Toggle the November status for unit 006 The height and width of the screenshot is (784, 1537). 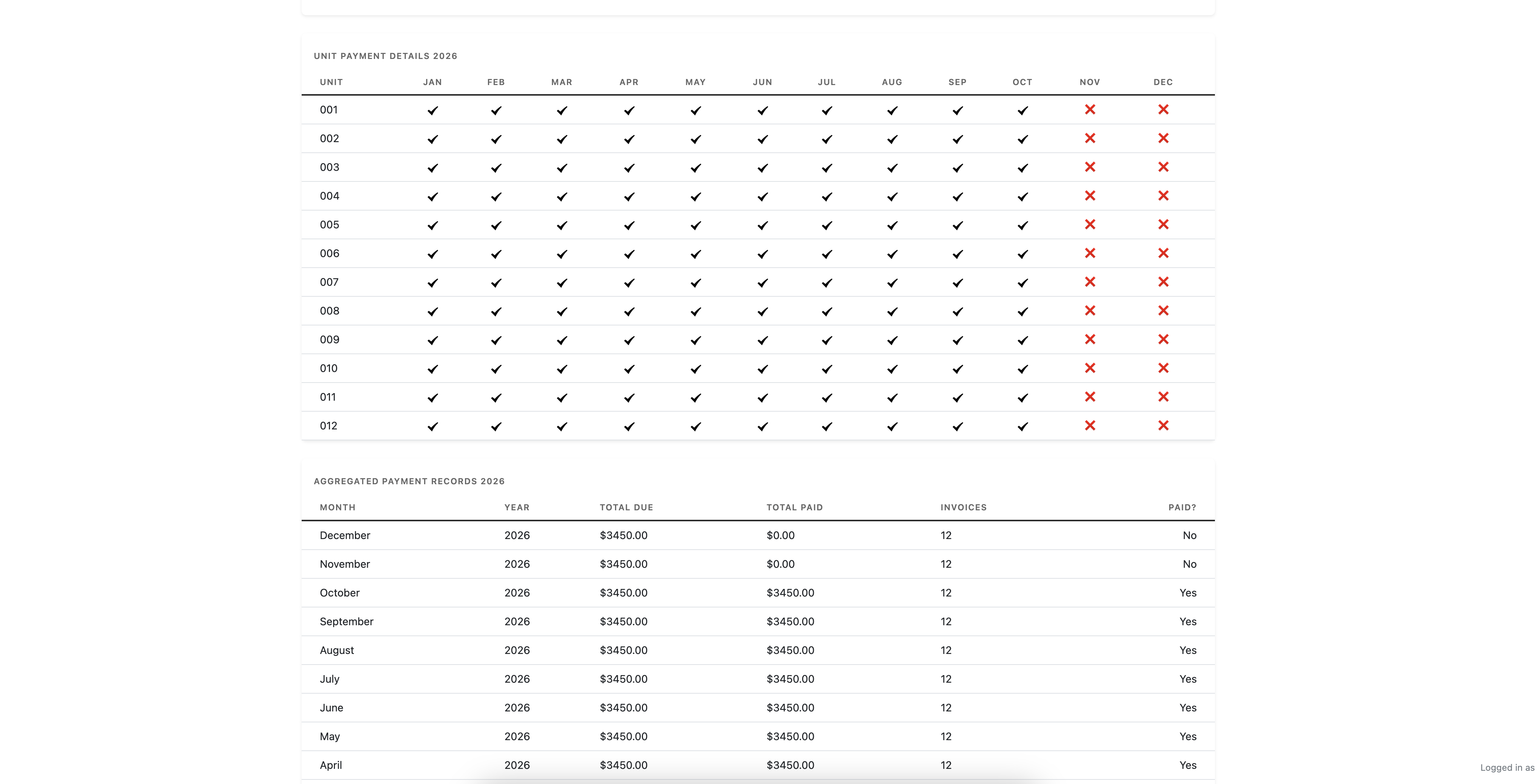pyautogui.click(x=1090, y=254)
